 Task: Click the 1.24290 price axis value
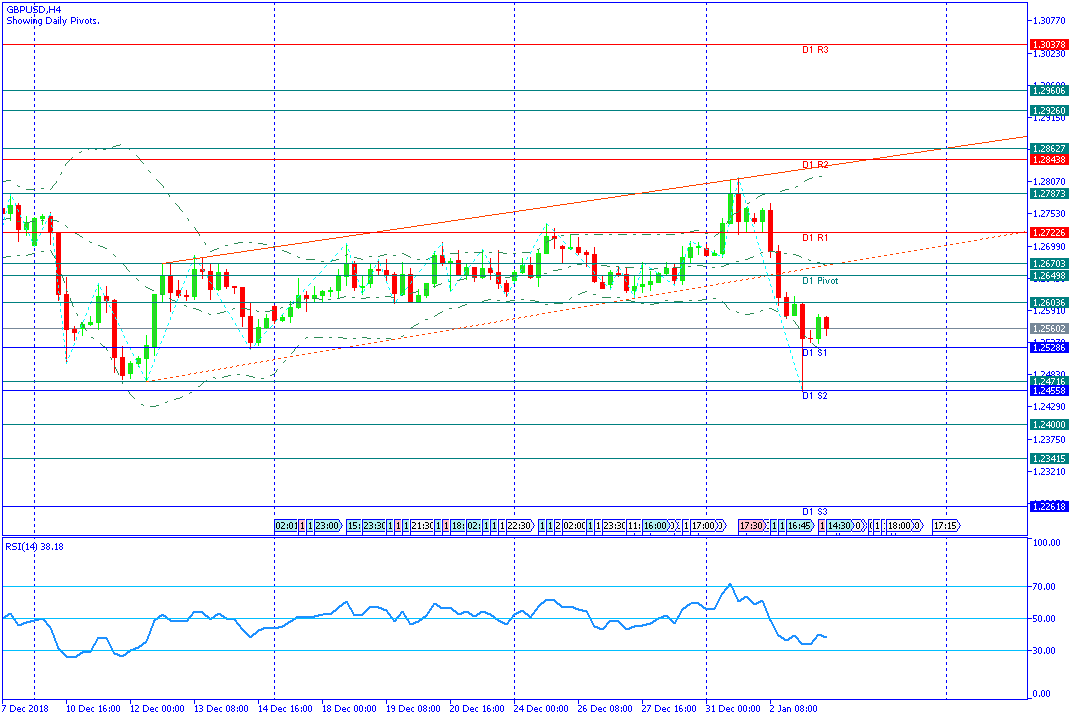point(1049,407)
